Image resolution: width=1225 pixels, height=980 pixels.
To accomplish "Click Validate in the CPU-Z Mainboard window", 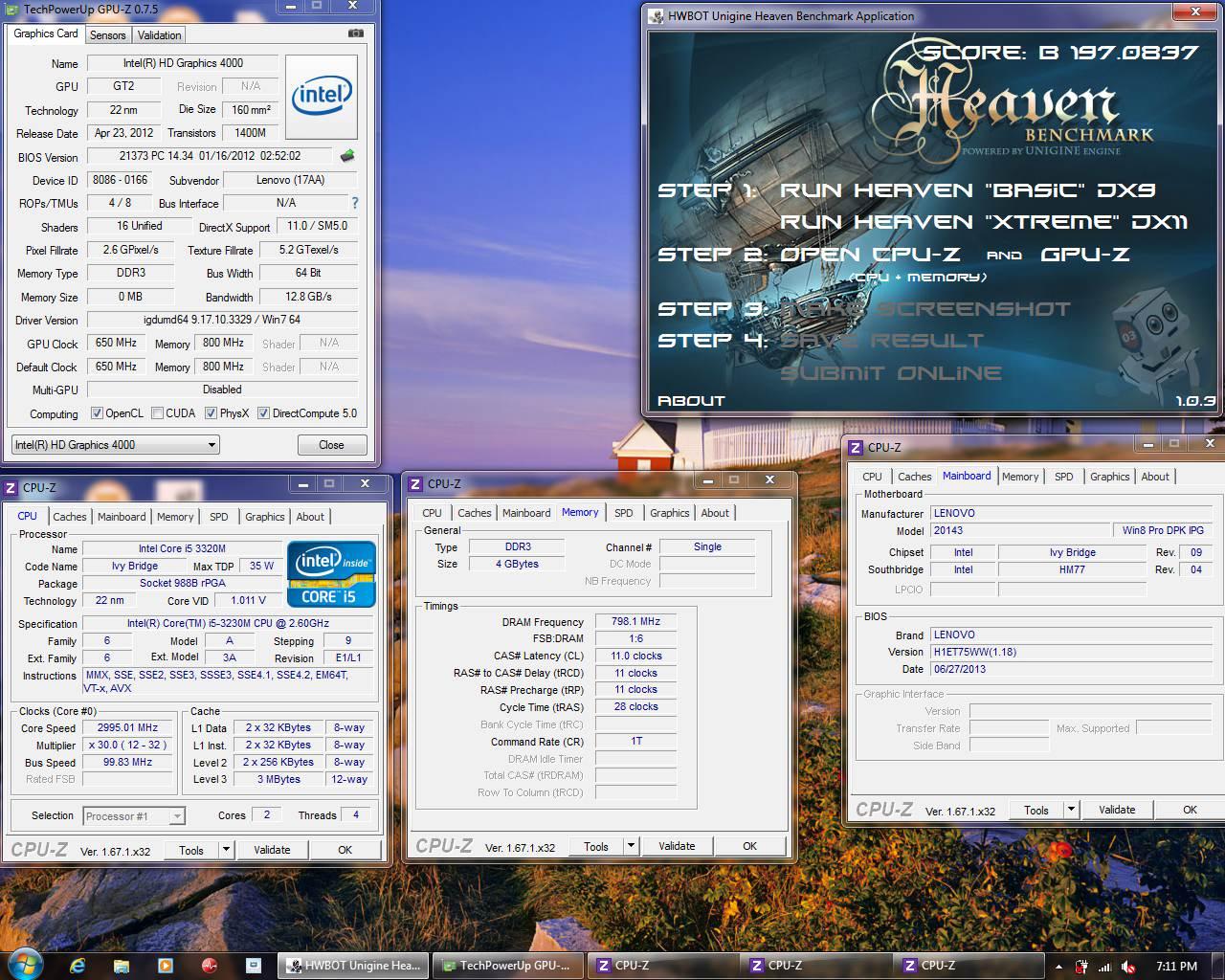I will tap(1117, 810).
